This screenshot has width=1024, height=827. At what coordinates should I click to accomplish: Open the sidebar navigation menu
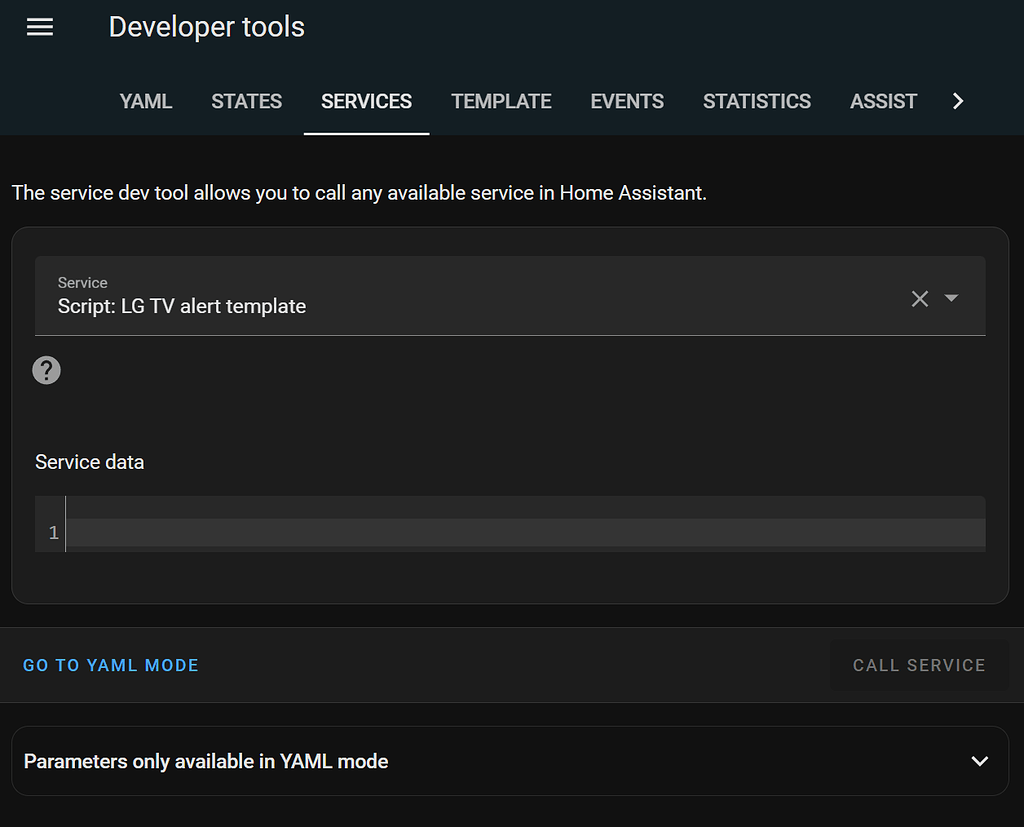tap(39, 27)
